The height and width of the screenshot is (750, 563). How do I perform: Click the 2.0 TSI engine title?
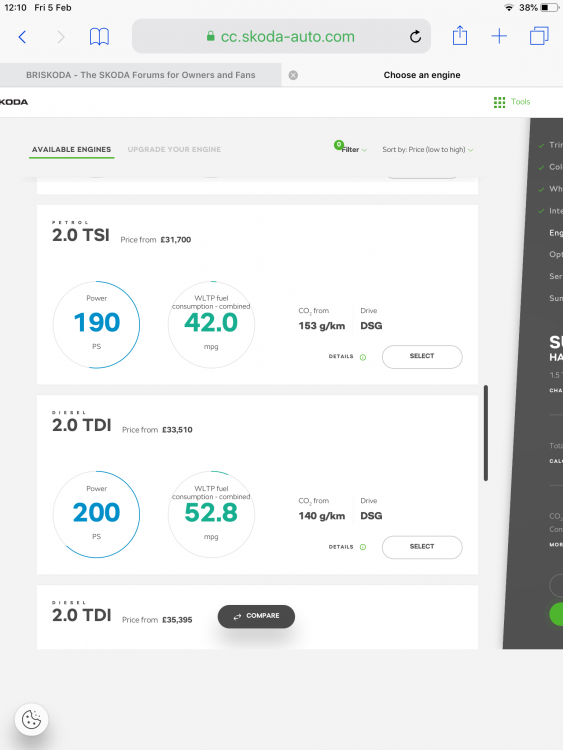click(x=81, y=235)
